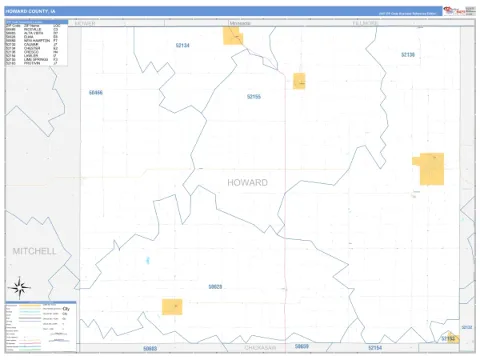
Task: Click the RICEVILLE row in ZIP index
Action: [x=32, y=29]
